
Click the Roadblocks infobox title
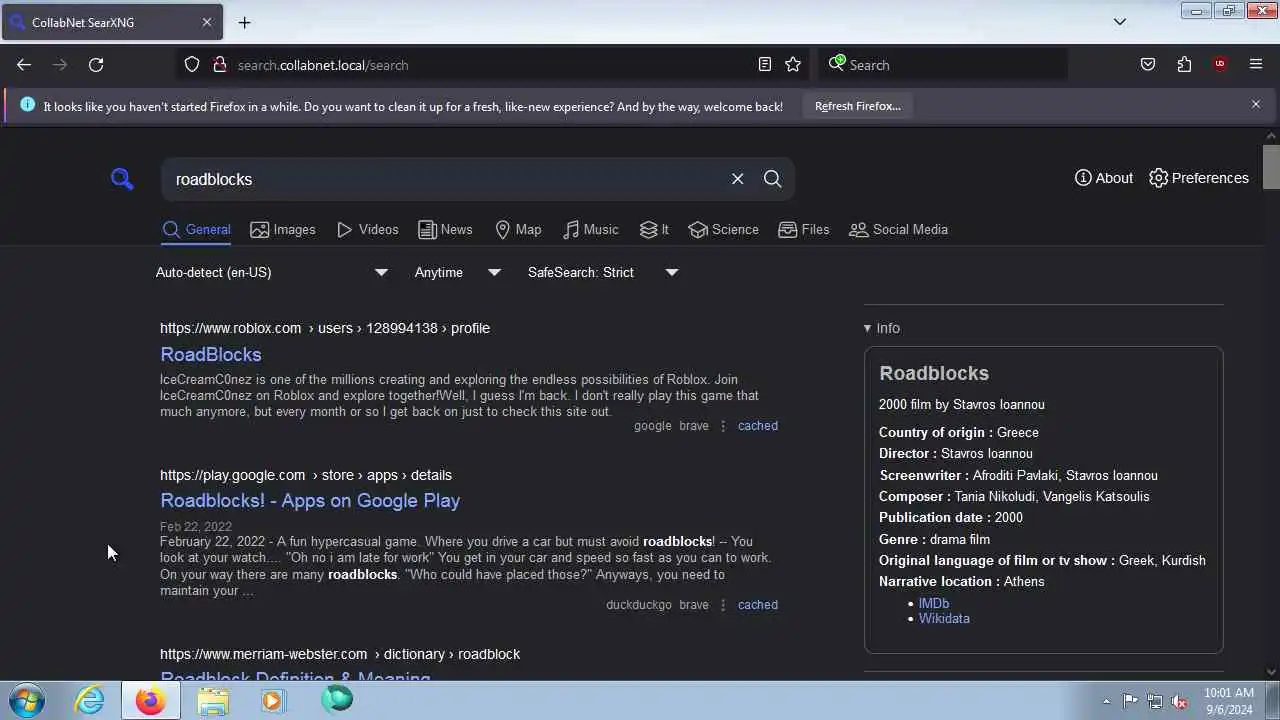click(934, 373)
